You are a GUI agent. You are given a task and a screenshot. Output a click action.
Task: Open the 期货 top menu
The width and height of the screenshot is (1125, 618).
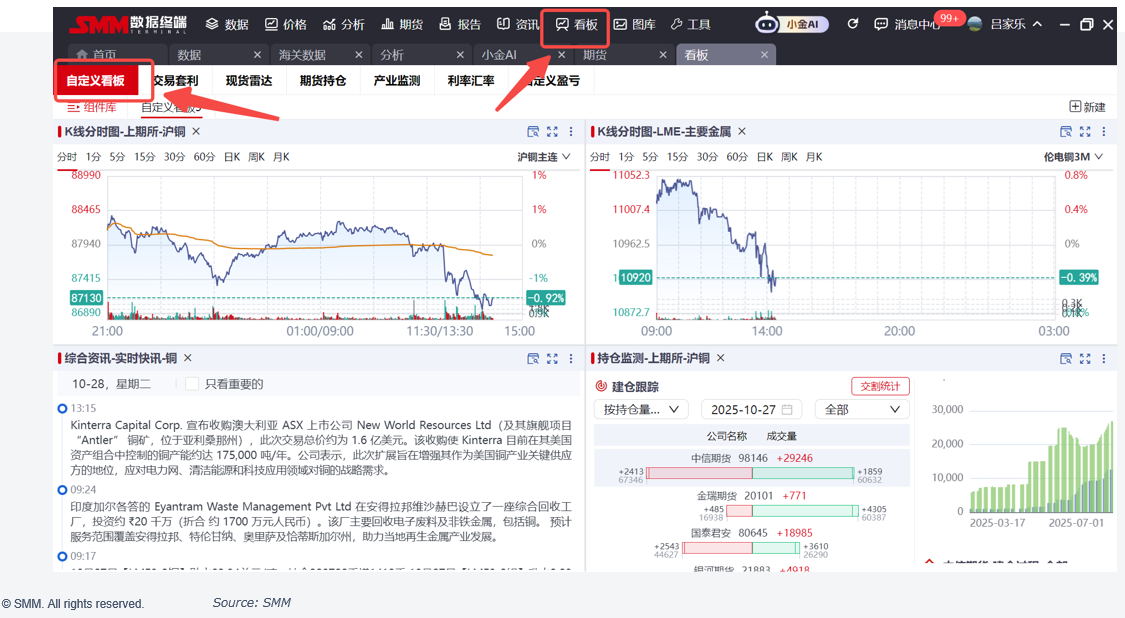point(402,24)
